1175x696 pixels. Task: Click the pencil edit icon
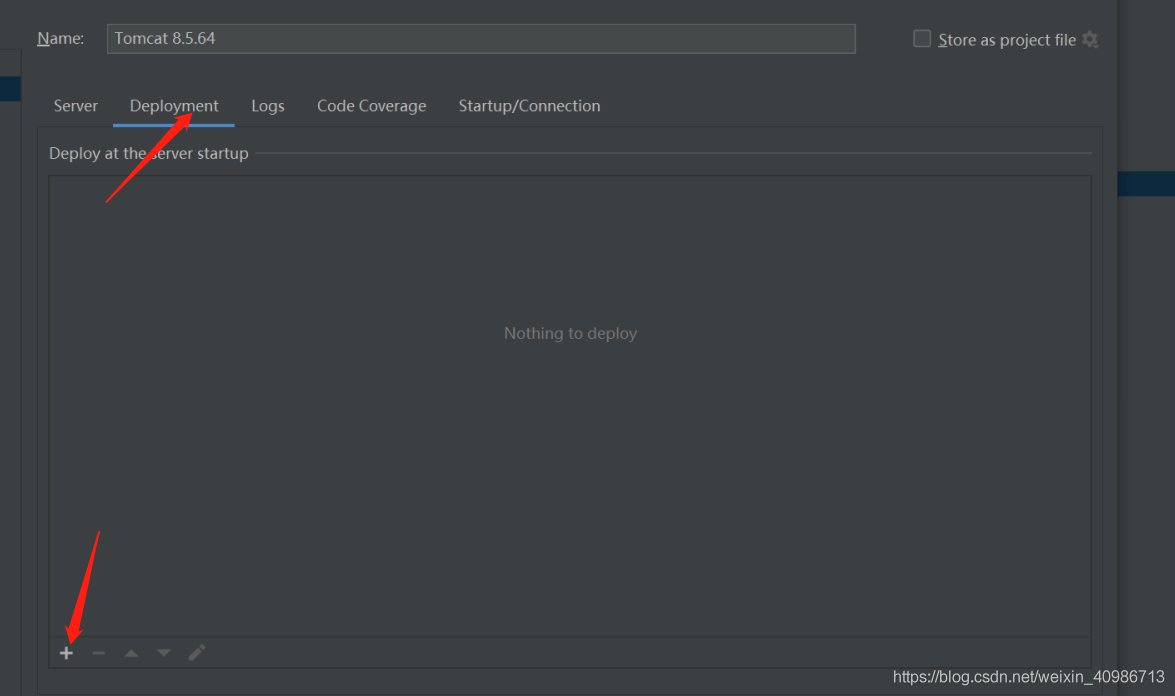coord(197,653)
